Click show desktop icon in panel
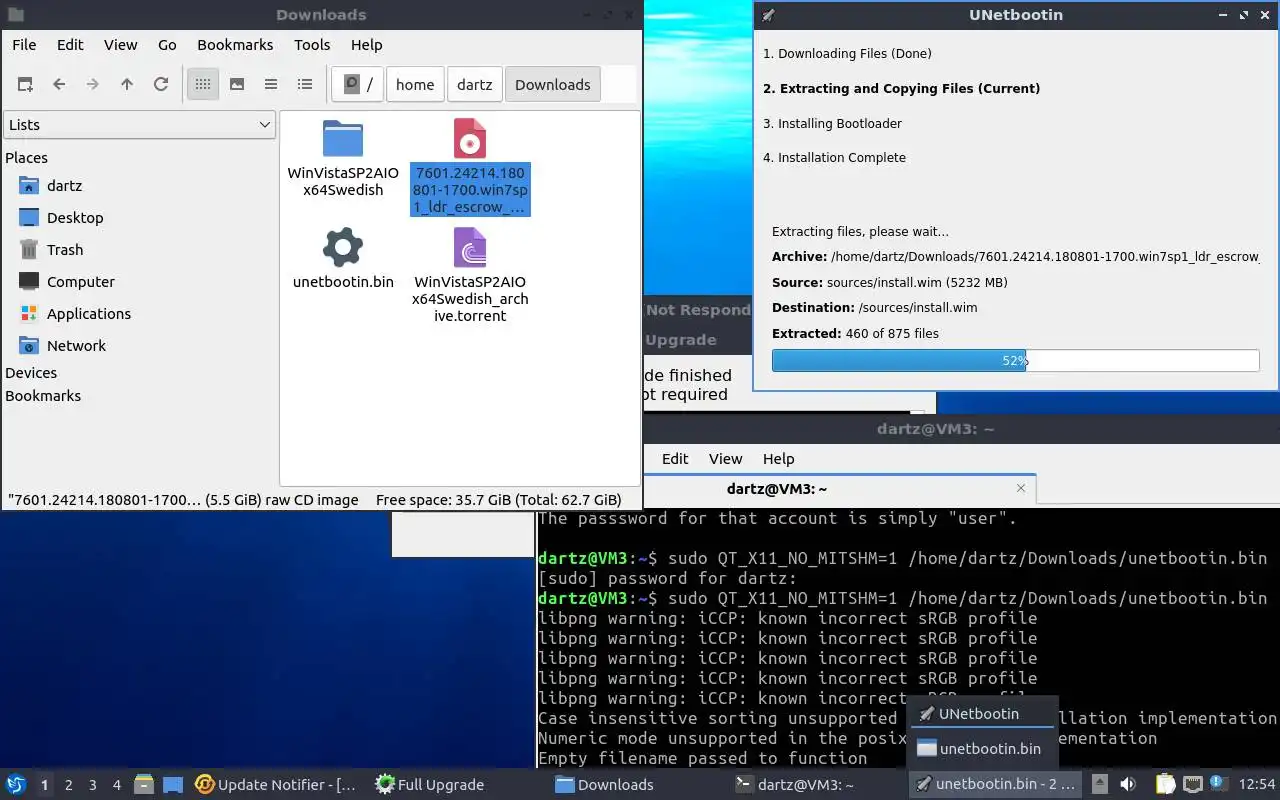 click(173, 785)
